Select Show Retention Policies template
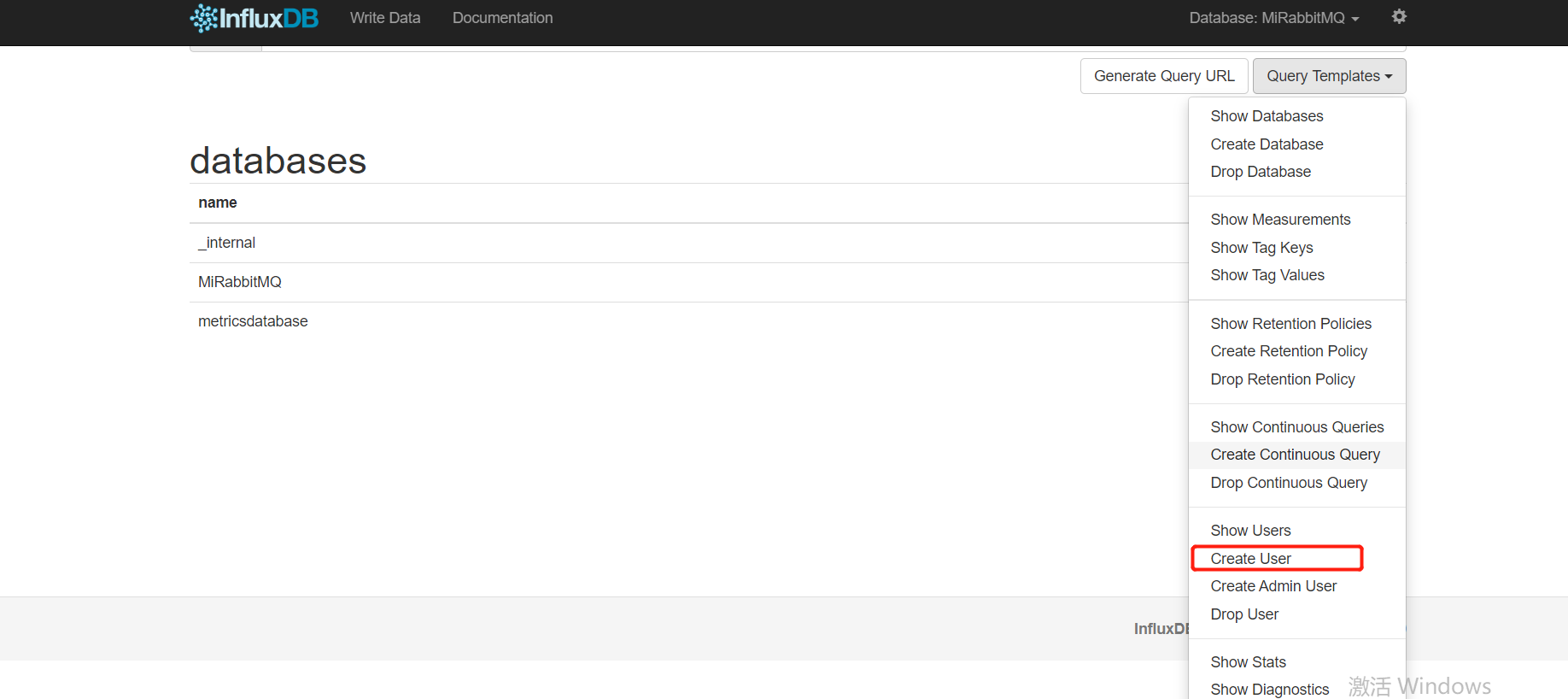 (x=1297, y=324)
